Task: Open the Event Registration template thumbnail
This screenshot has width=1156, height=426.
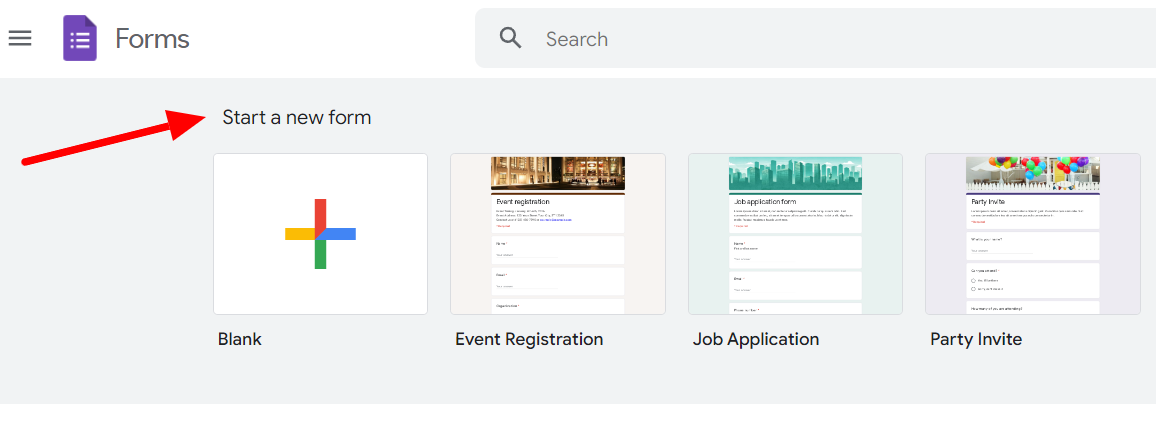Action: [558, 234]
